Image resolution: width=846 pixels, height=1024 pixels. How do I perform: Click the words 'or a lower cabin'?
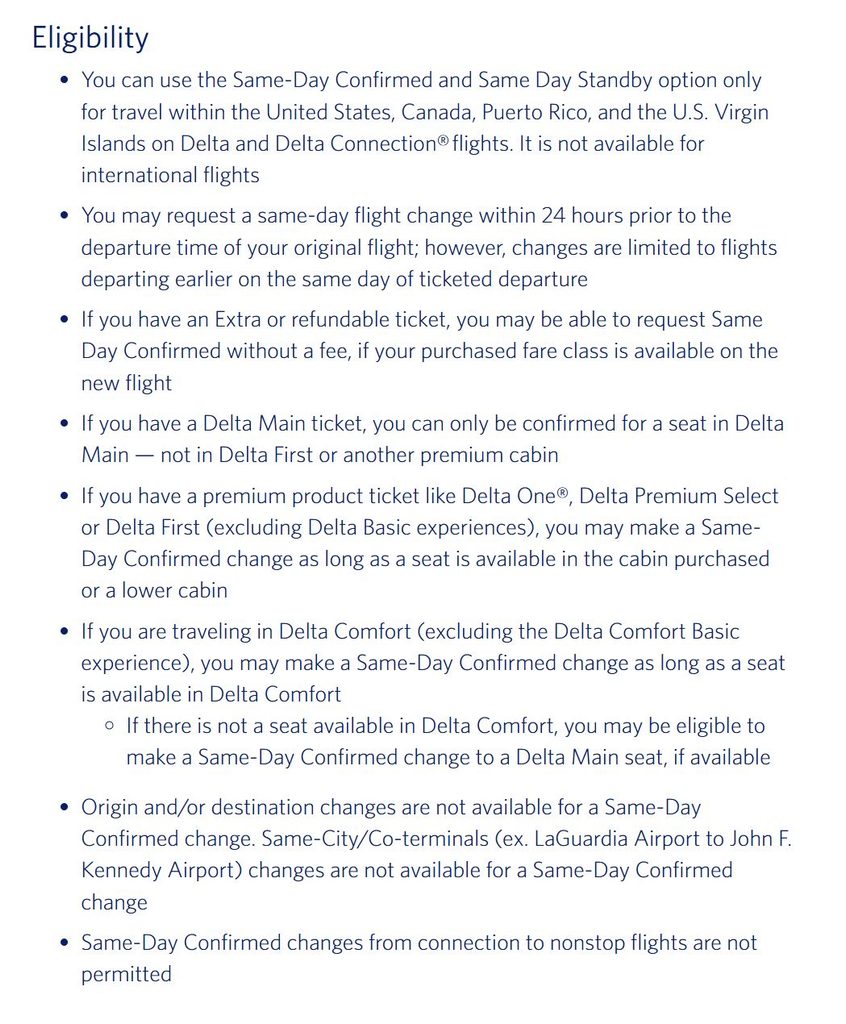(x=154, y=590)
